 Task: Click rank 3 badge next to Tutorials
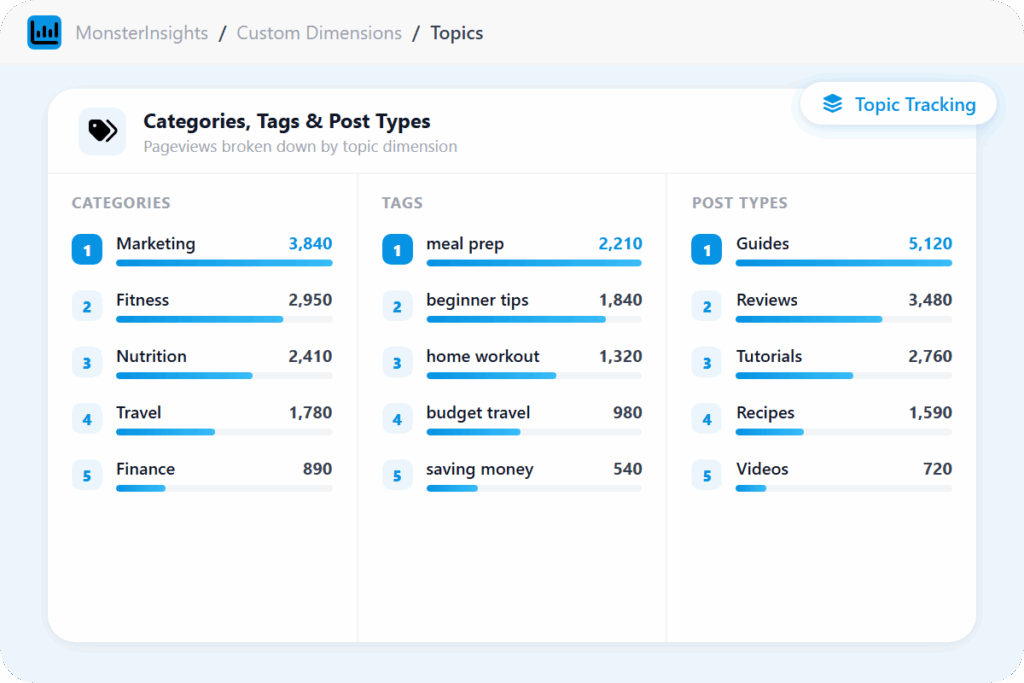[x=707, y=362]
